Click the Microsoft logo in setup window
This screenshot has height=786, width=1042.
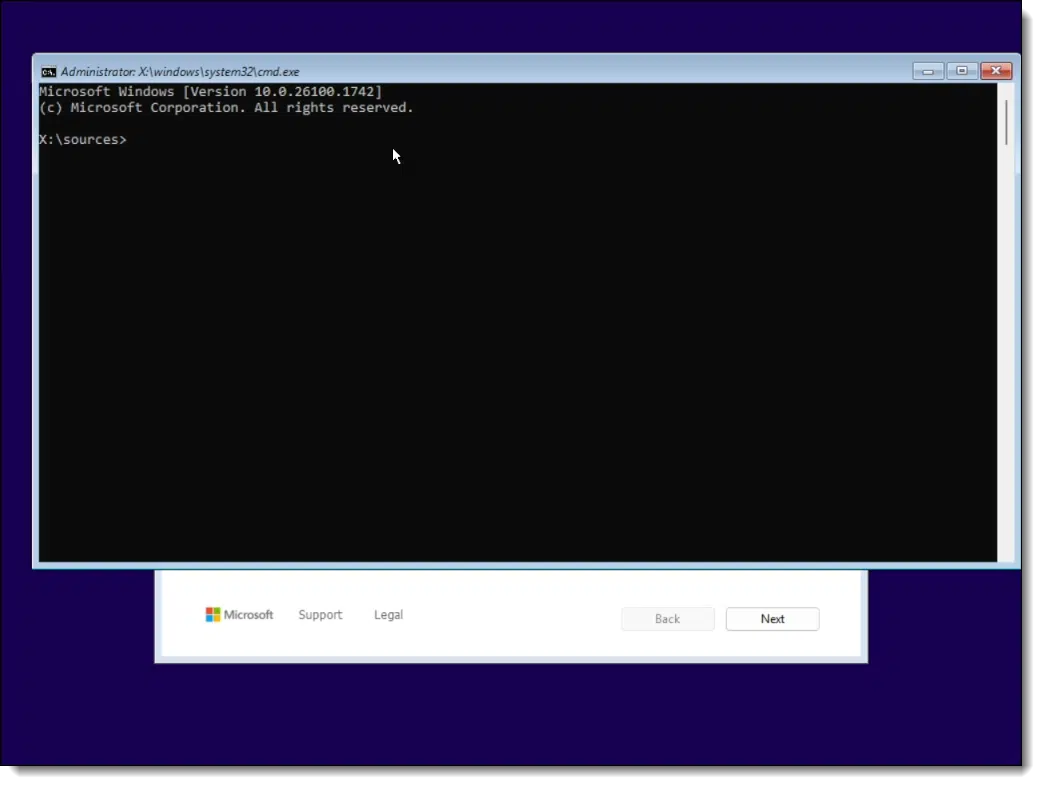click(239, 615)
